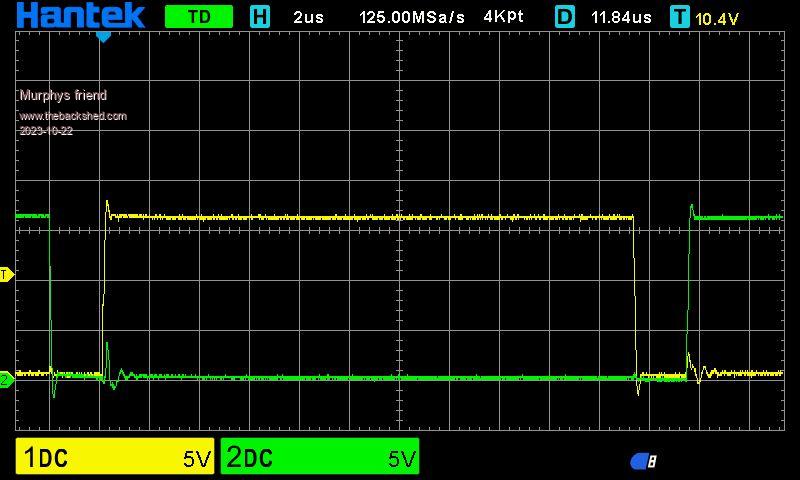Open the www.thebackshed.com link
Screen dimensions: 800x480
(x=73, y=116)
